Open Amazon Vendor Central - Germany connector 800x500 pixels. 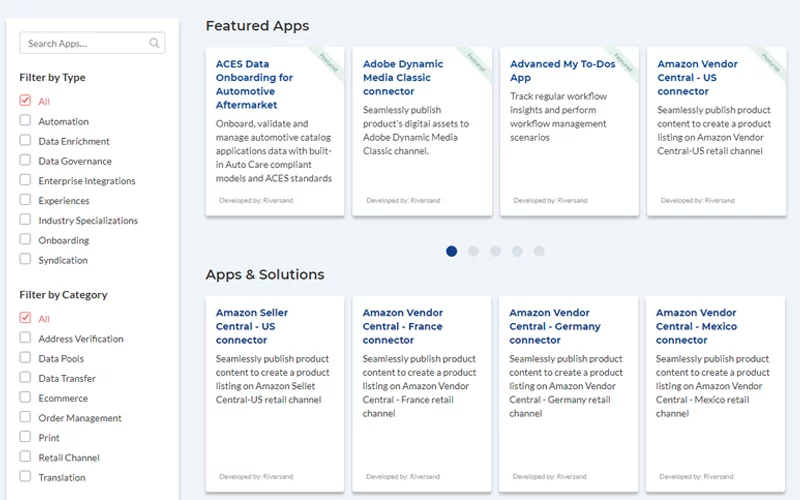coord(555,326)
